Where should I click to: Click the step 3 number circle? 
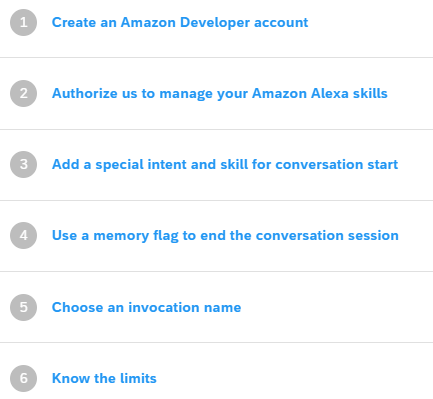coord(23,164)
